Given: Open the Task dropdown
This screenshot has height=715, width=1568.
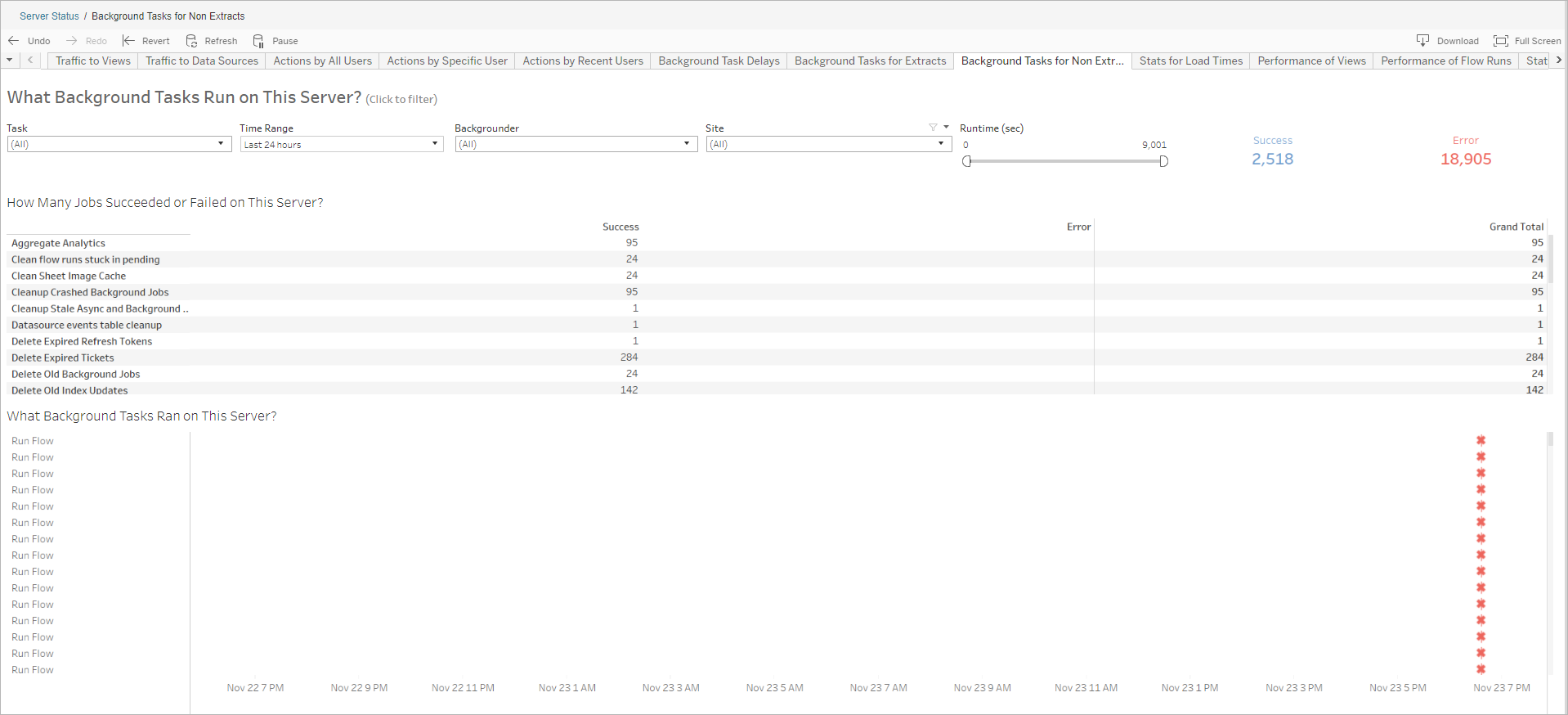Looking at the screenshot, I should click(118, 144).
